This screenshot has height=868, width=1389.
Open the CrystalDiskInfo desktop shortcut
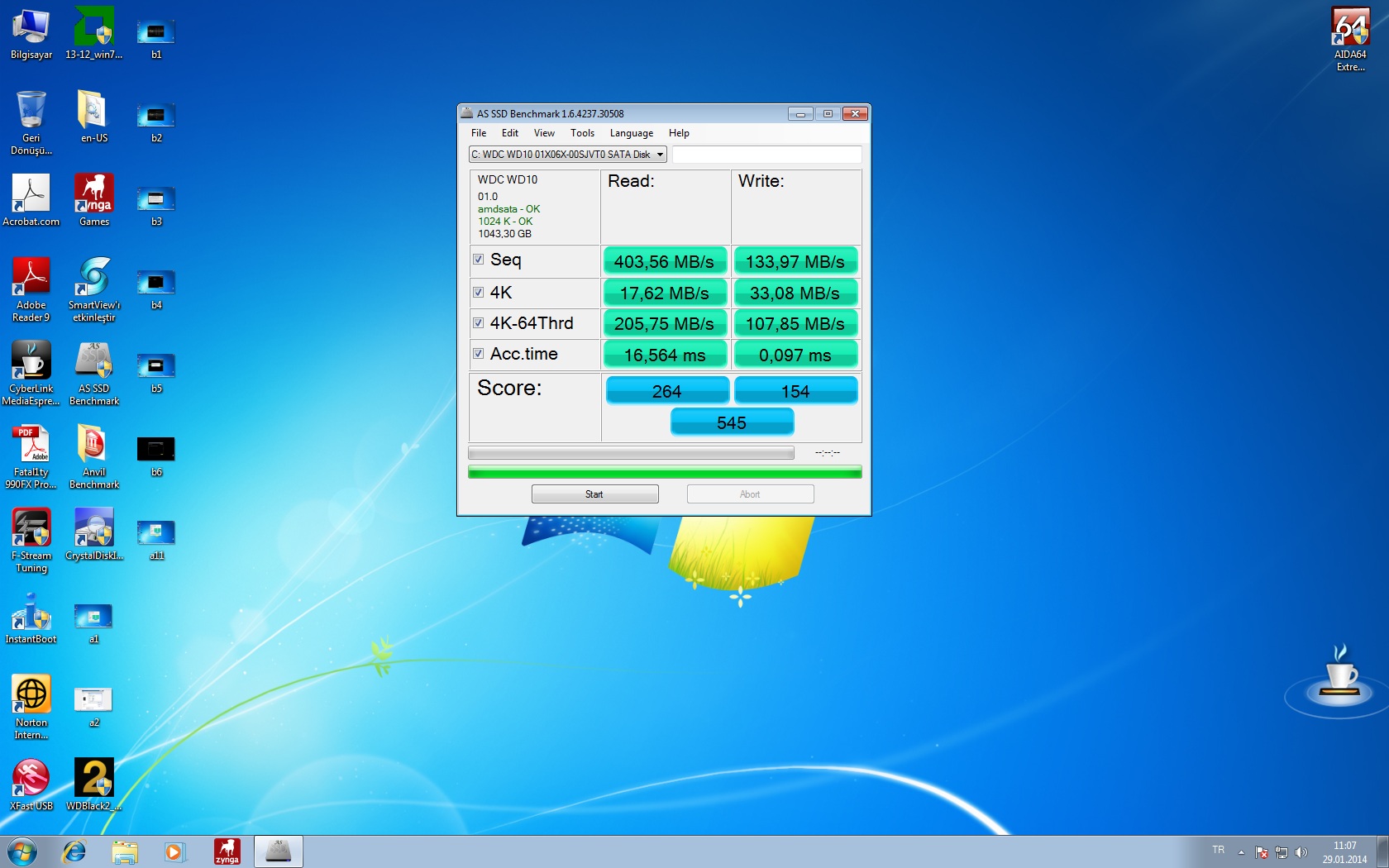pyautogui.click(x=94, y=531)
